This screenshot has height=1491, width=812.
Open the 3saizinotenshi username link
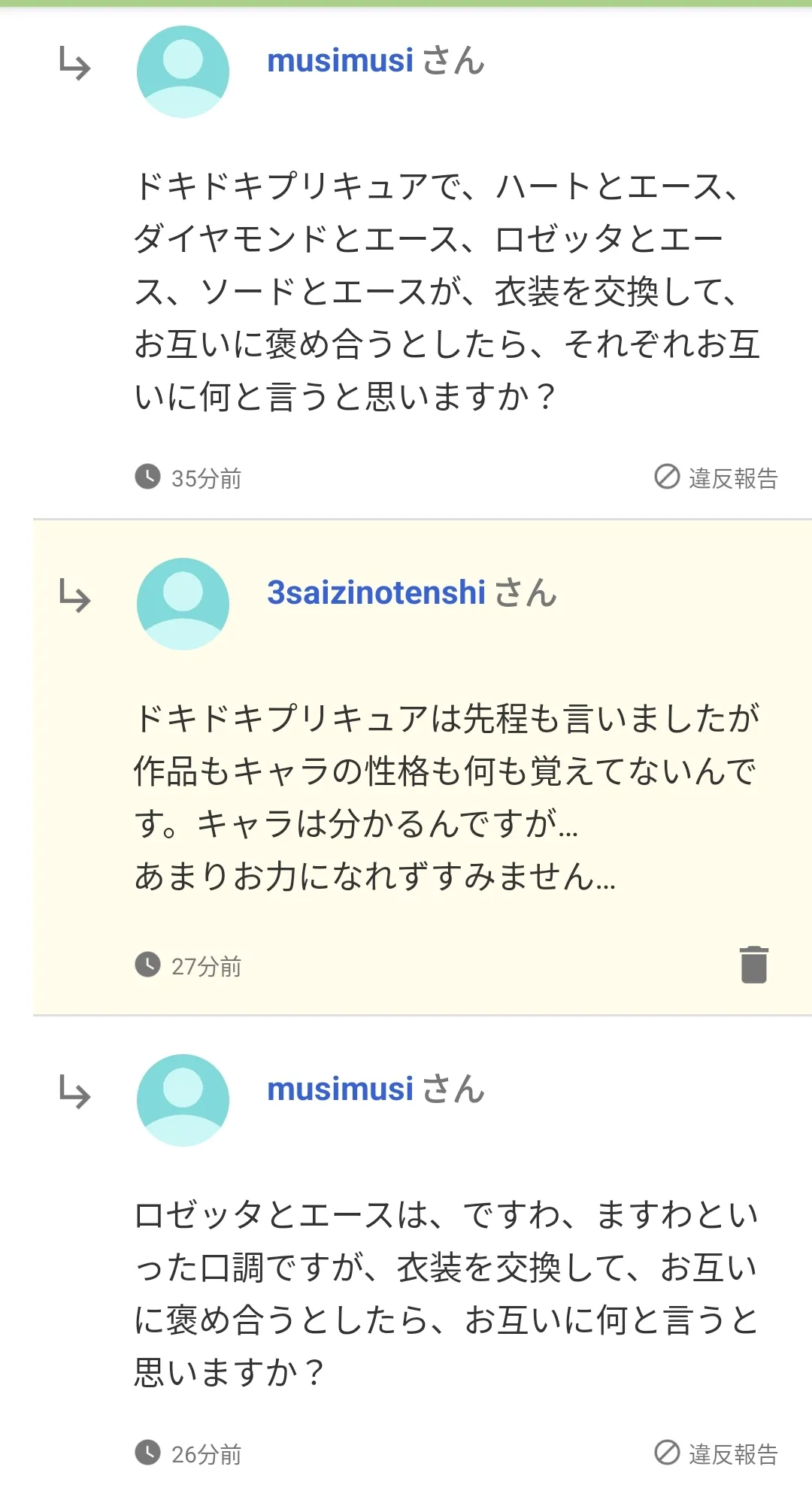click(376, 593)
